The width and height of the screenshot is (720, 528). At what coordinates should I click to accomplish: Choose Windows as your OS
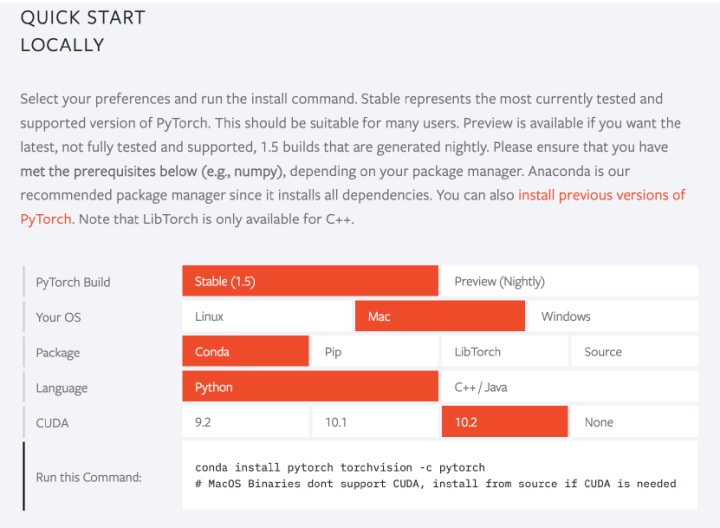[x=613, y=316]
